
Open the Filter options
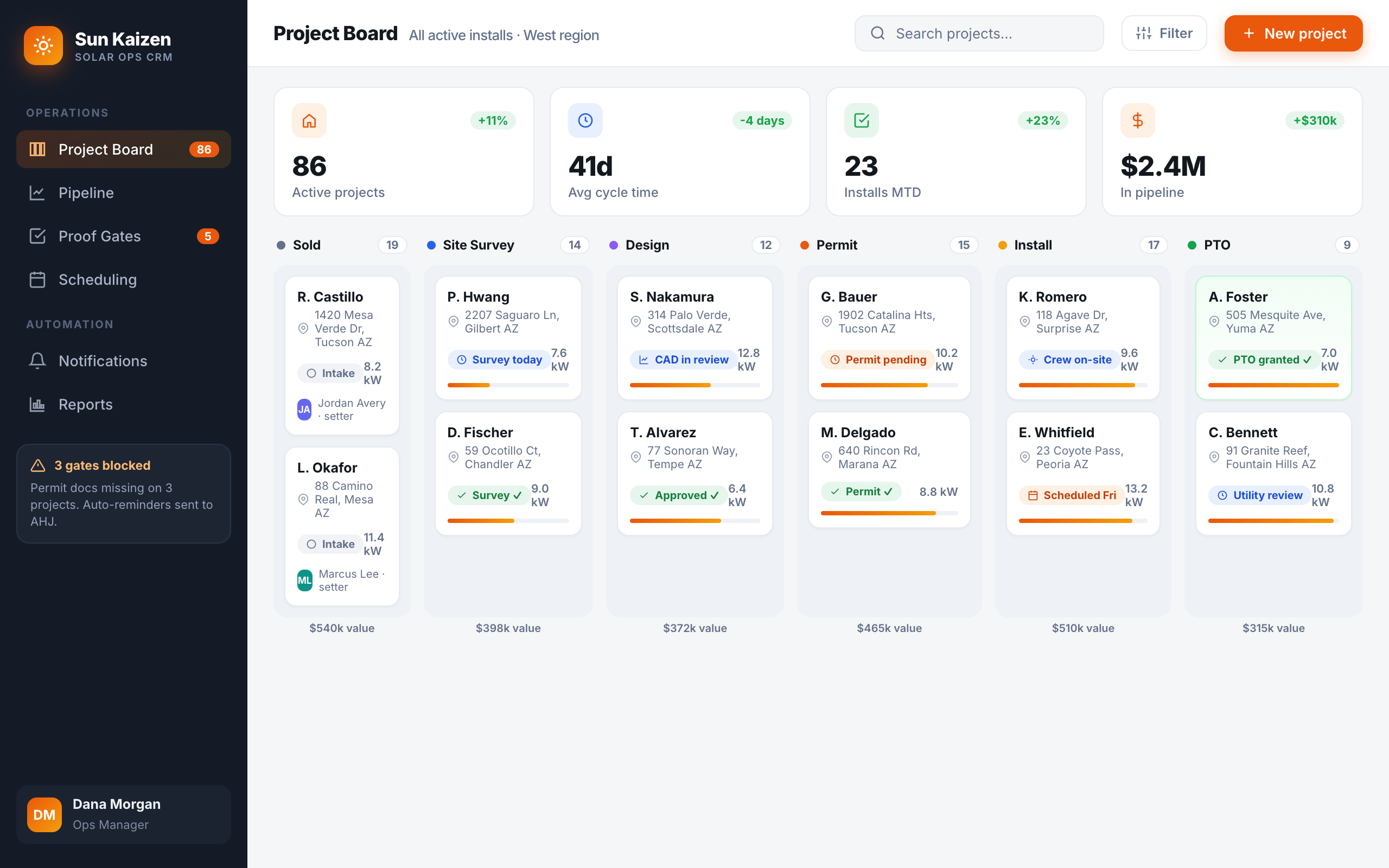(1164, 33)
